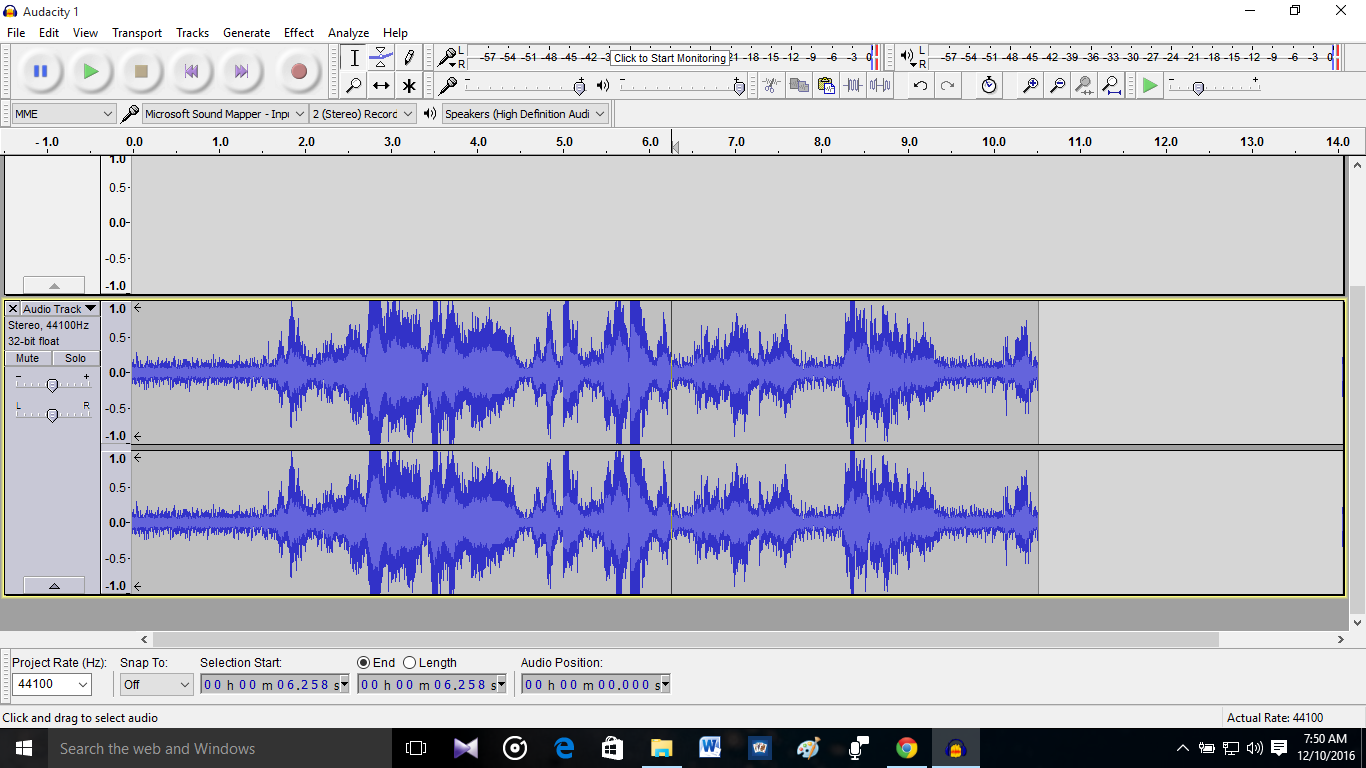Click recording meter microphone icon

click(x=447, y=57)
